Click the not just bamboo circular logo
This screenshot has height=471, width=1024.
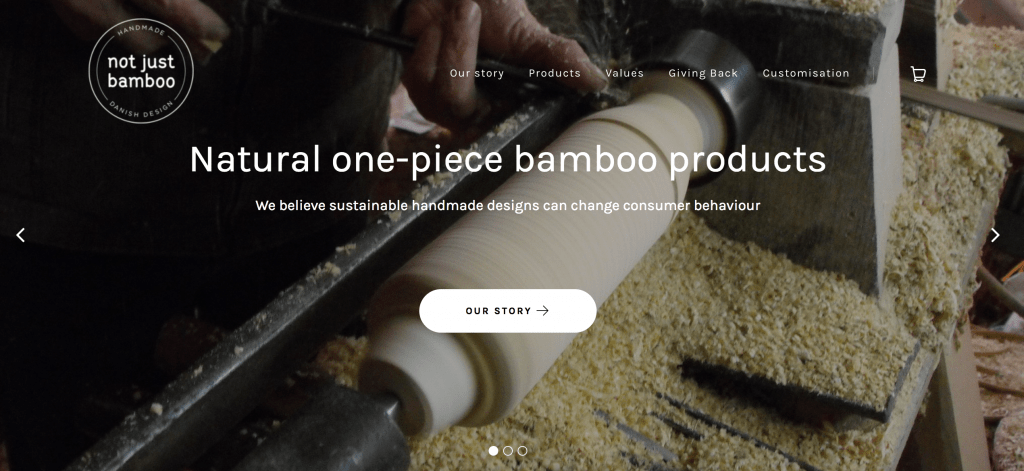(x=141, y=71)
